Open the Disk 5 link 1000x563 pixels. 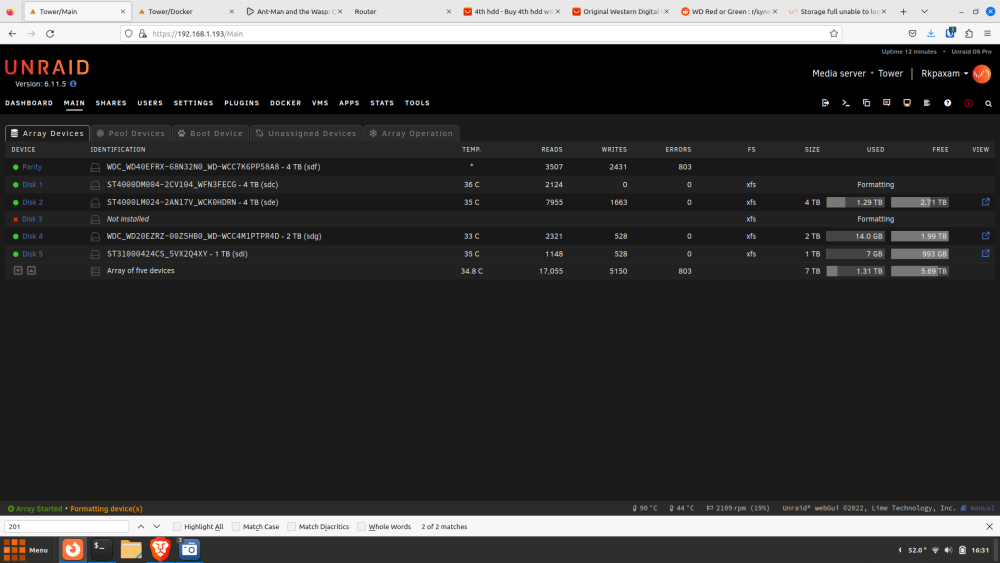[33, 254]
